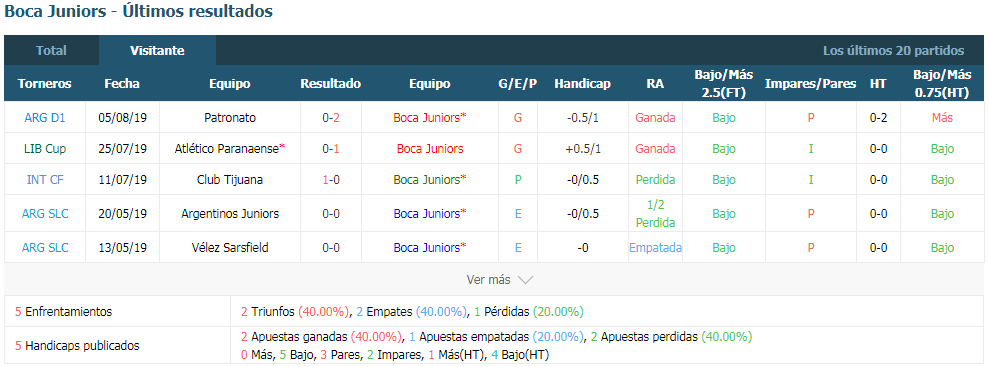Click the Los últimos 20 partidos label
Viewport: 989px width, 367px height.
tap(893, 50)
